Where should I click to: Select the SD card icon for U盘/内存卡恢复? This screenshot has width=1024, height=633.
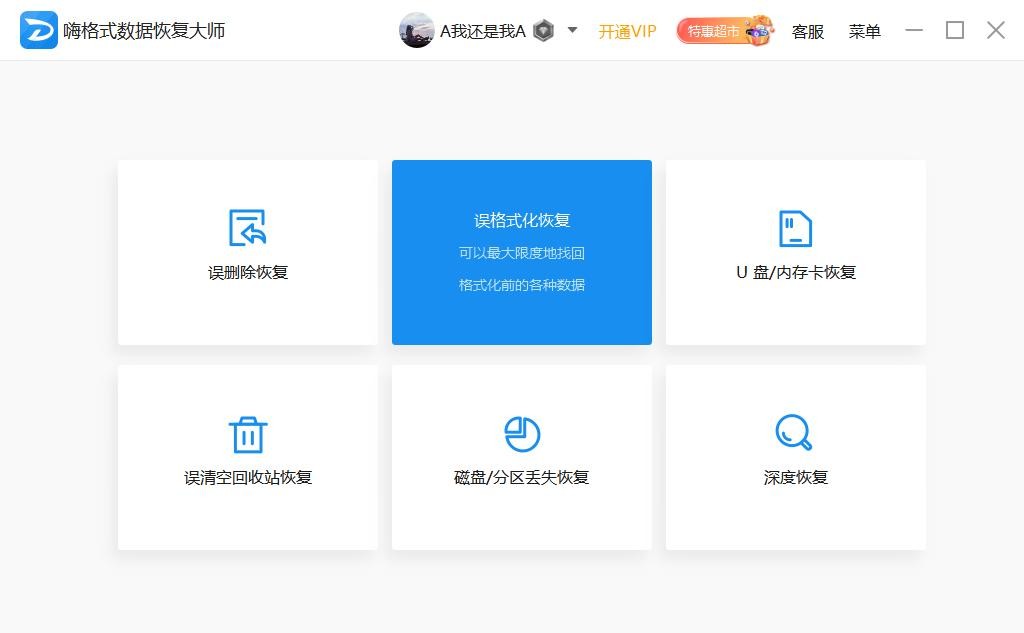(795, 228)
